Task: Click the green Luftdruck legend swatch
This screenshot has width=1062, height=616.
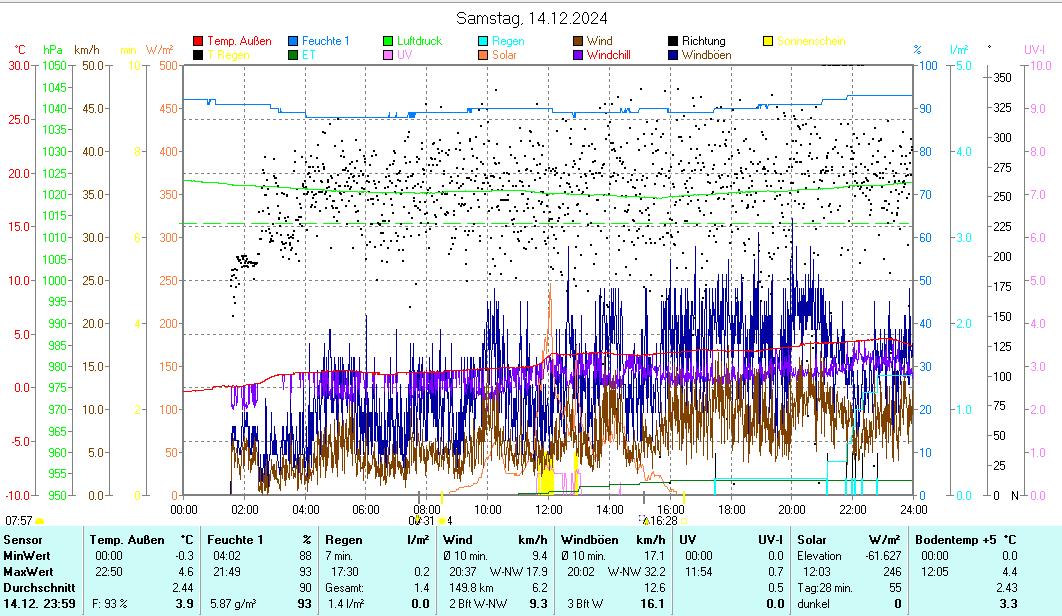Action: pos(388,41)
